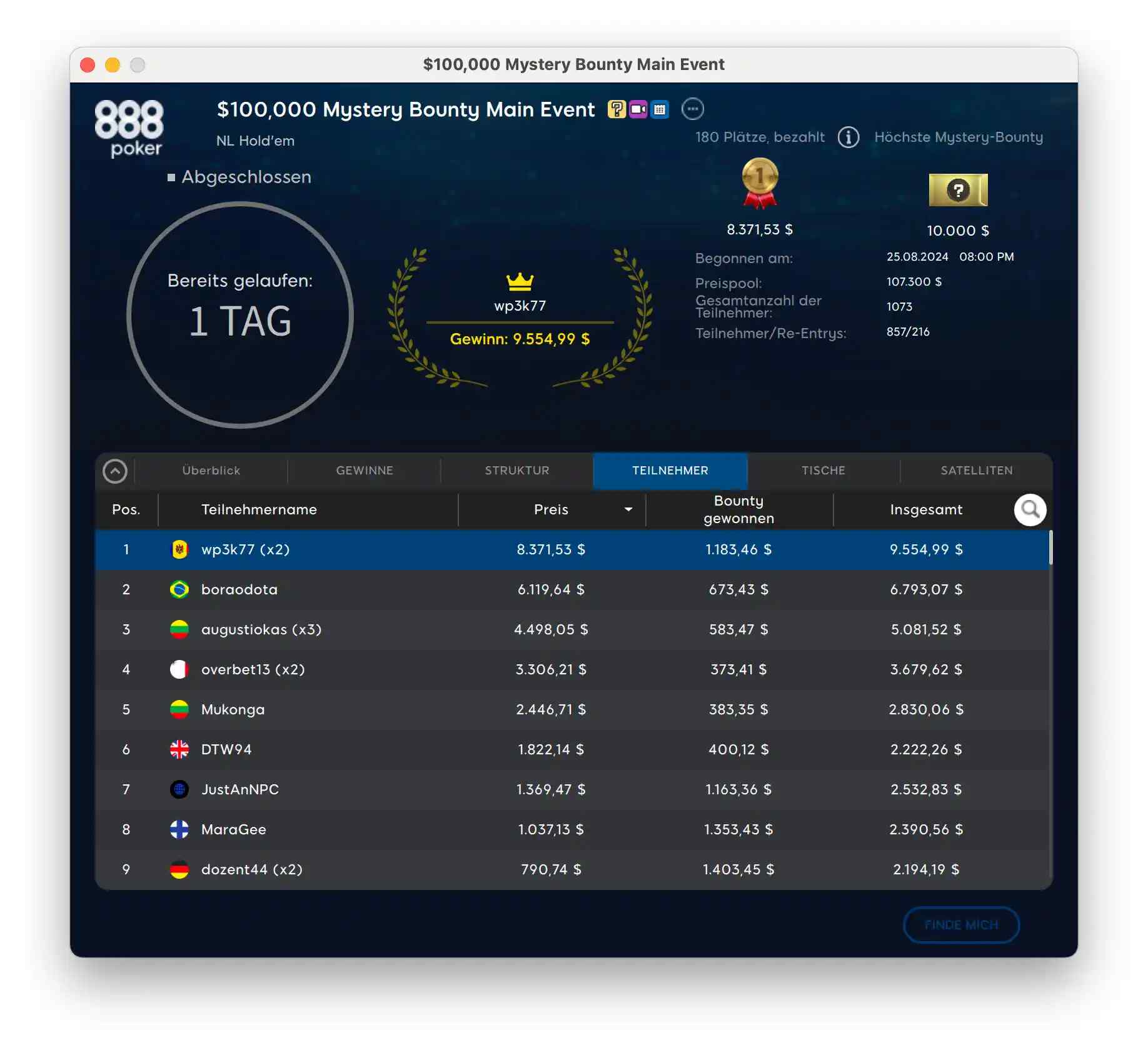Click the purple video camera badge

638,109
